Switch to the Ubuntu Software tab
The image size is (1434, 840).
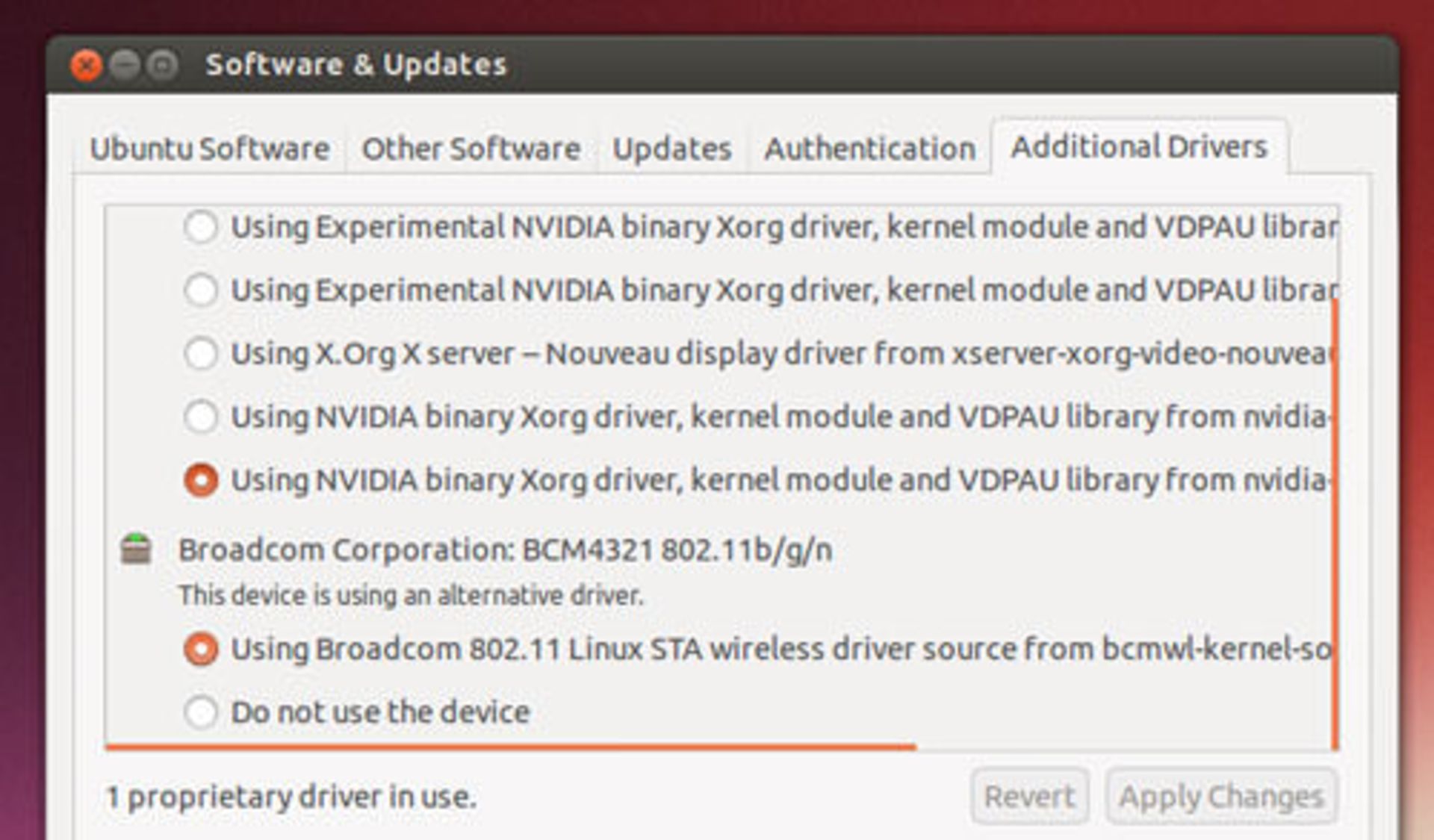[x=209, y=149]
